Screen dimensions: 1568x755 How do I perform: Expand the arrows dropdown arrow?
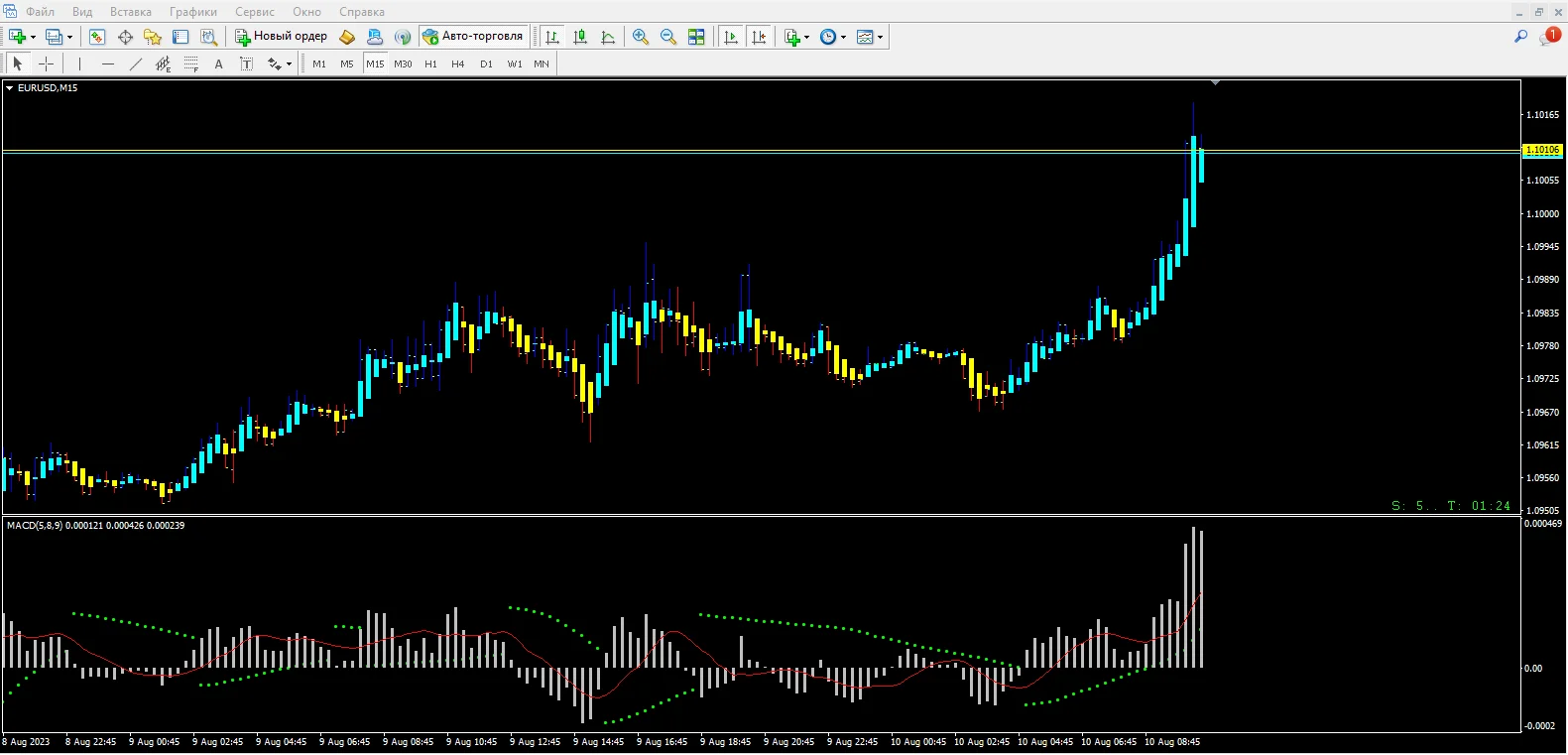tap(290, 63)
